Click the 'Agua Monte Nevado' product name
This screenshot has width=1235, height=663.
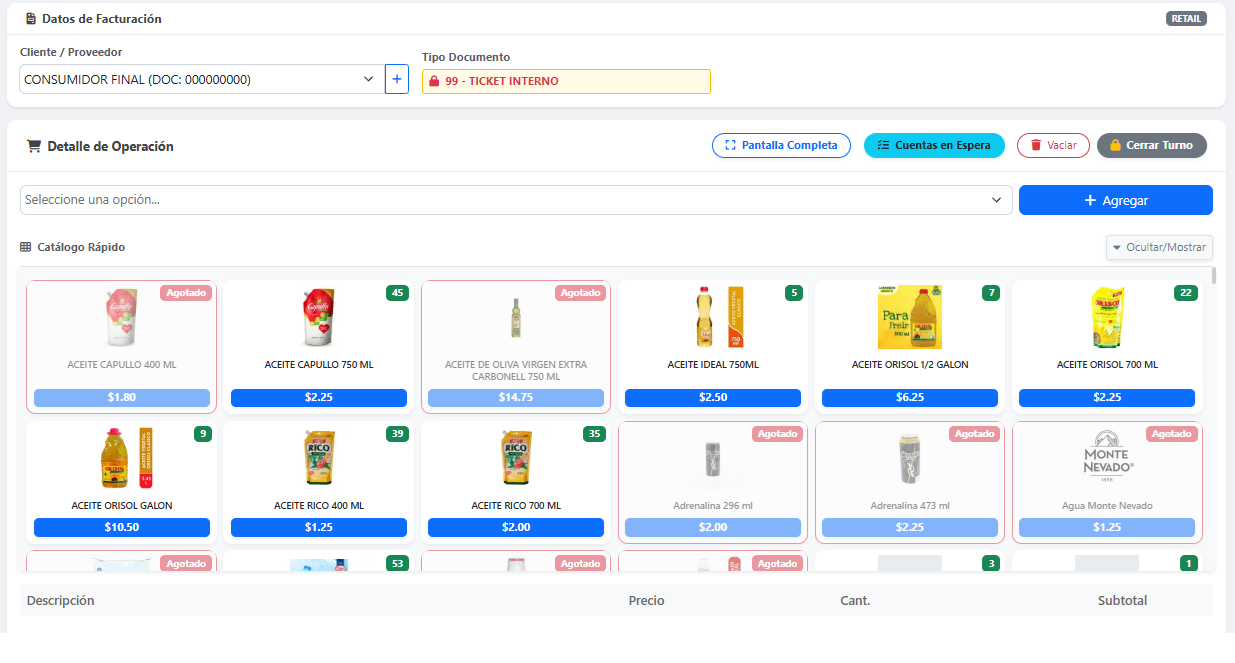(x=1107, y=506)
